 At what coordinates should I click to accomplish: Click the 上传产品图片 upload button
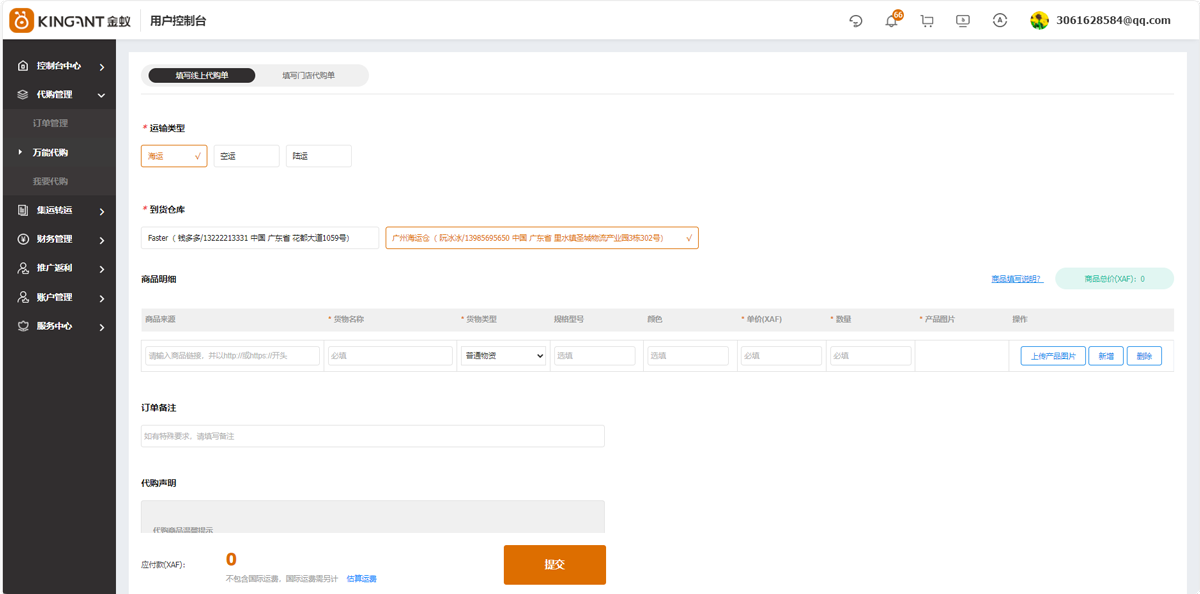click(1053, 356)
